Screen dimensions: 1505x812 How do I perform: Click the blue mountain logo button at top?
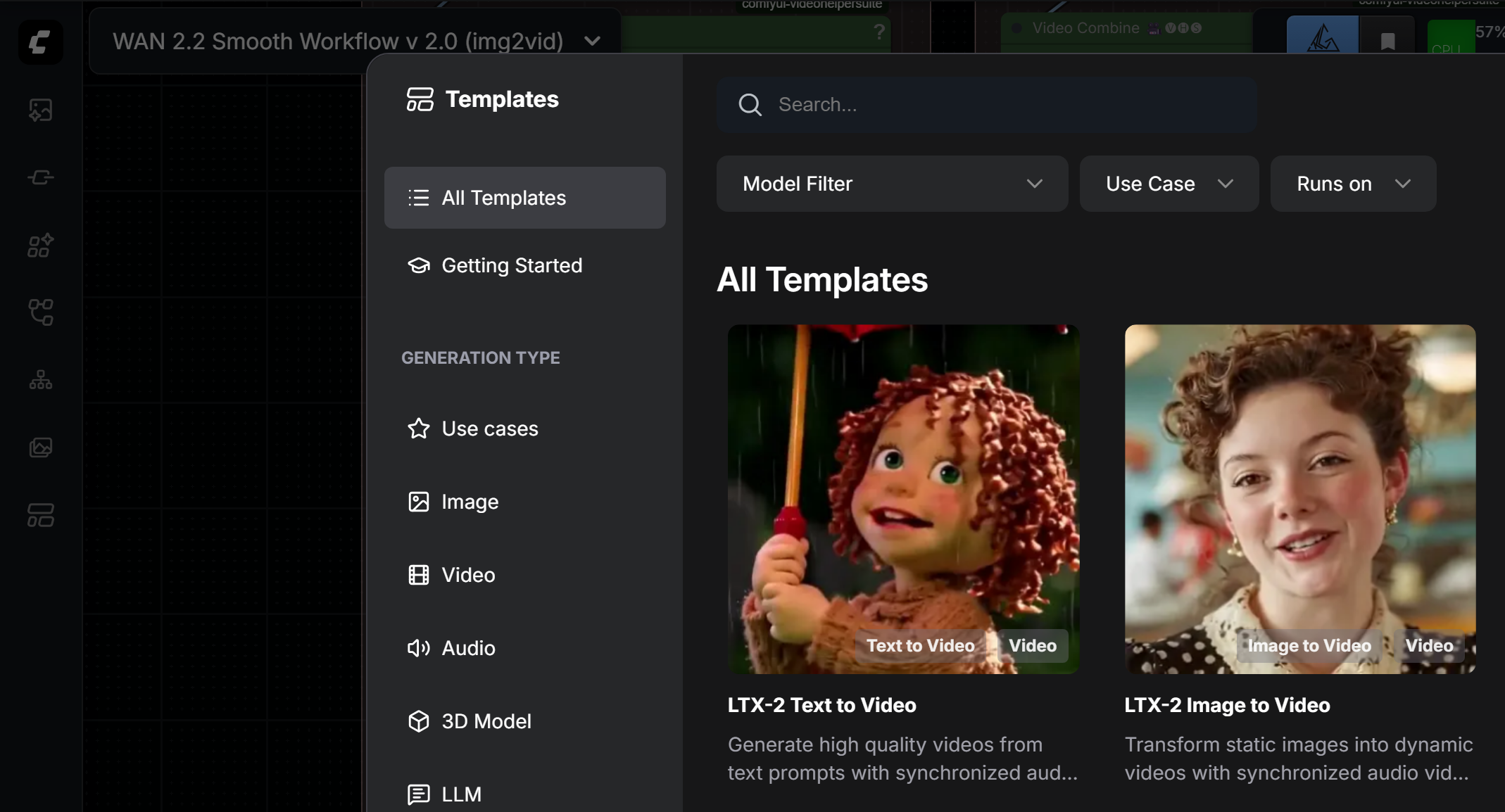click(1322, 38)
